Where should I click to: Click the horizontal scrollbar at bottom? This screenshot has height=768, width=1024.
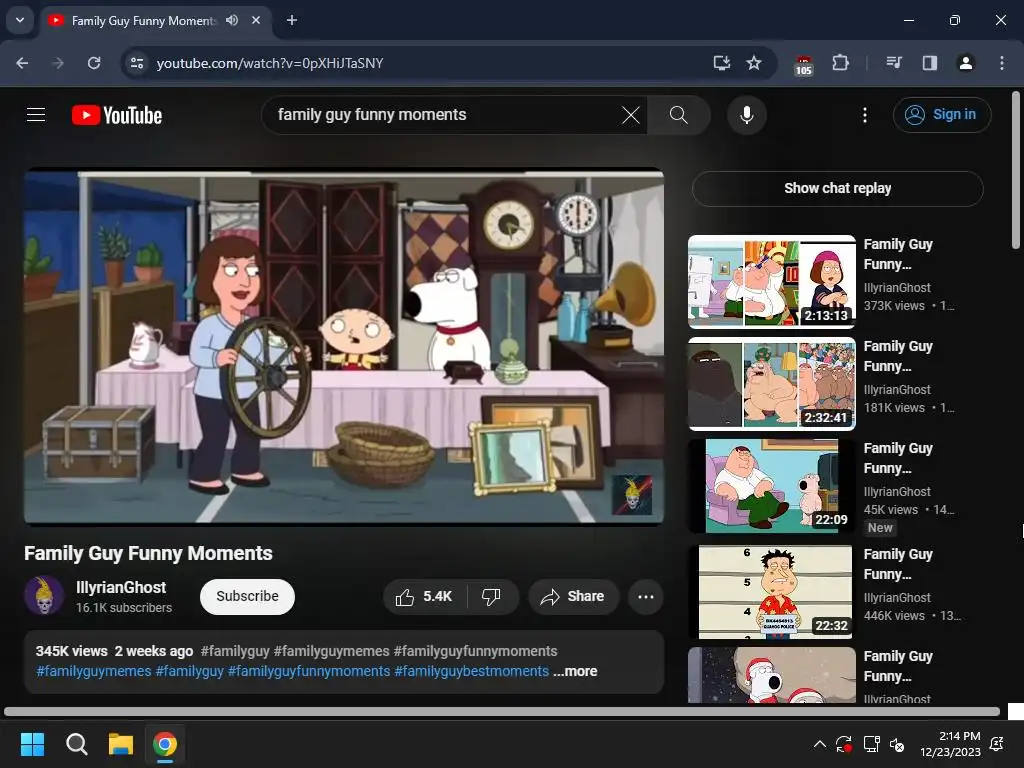[x=502, y=711]
